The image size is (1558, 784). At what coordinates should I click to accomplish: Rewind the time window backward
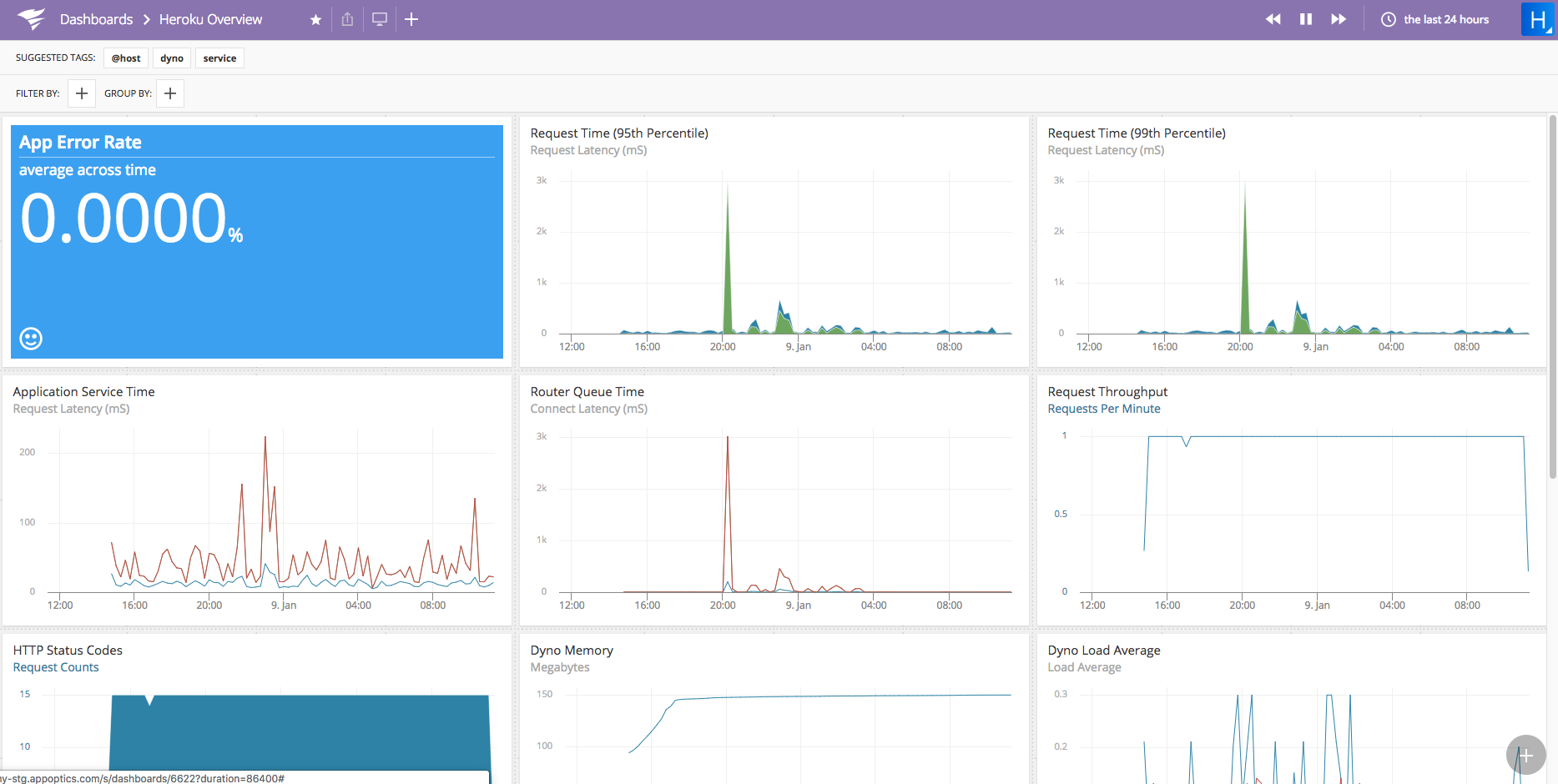(x=1273, y=18)
